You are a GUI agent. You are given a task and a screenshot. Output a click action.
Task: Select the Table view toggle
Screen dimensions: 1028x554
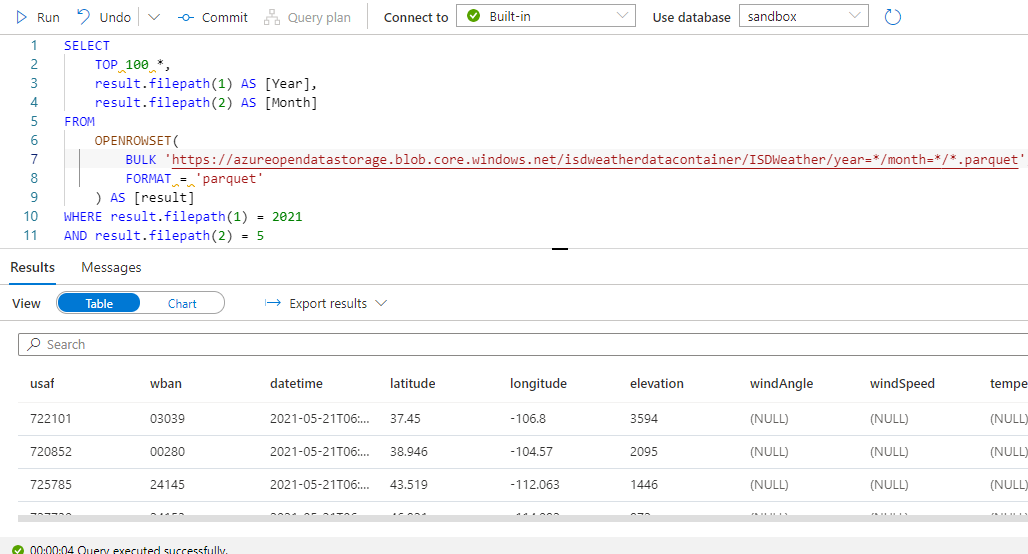pyautogui.click(x=98, y=304)
